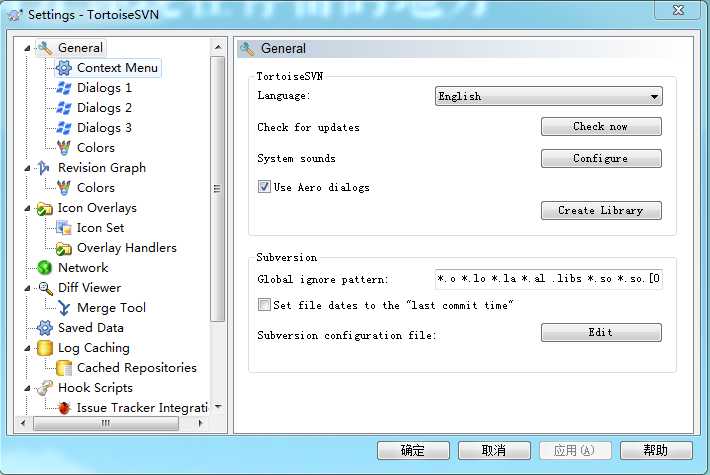Click the Configure system sounds button
The height and width of the screenshot is (475, 710).
(x=601, y=158)
